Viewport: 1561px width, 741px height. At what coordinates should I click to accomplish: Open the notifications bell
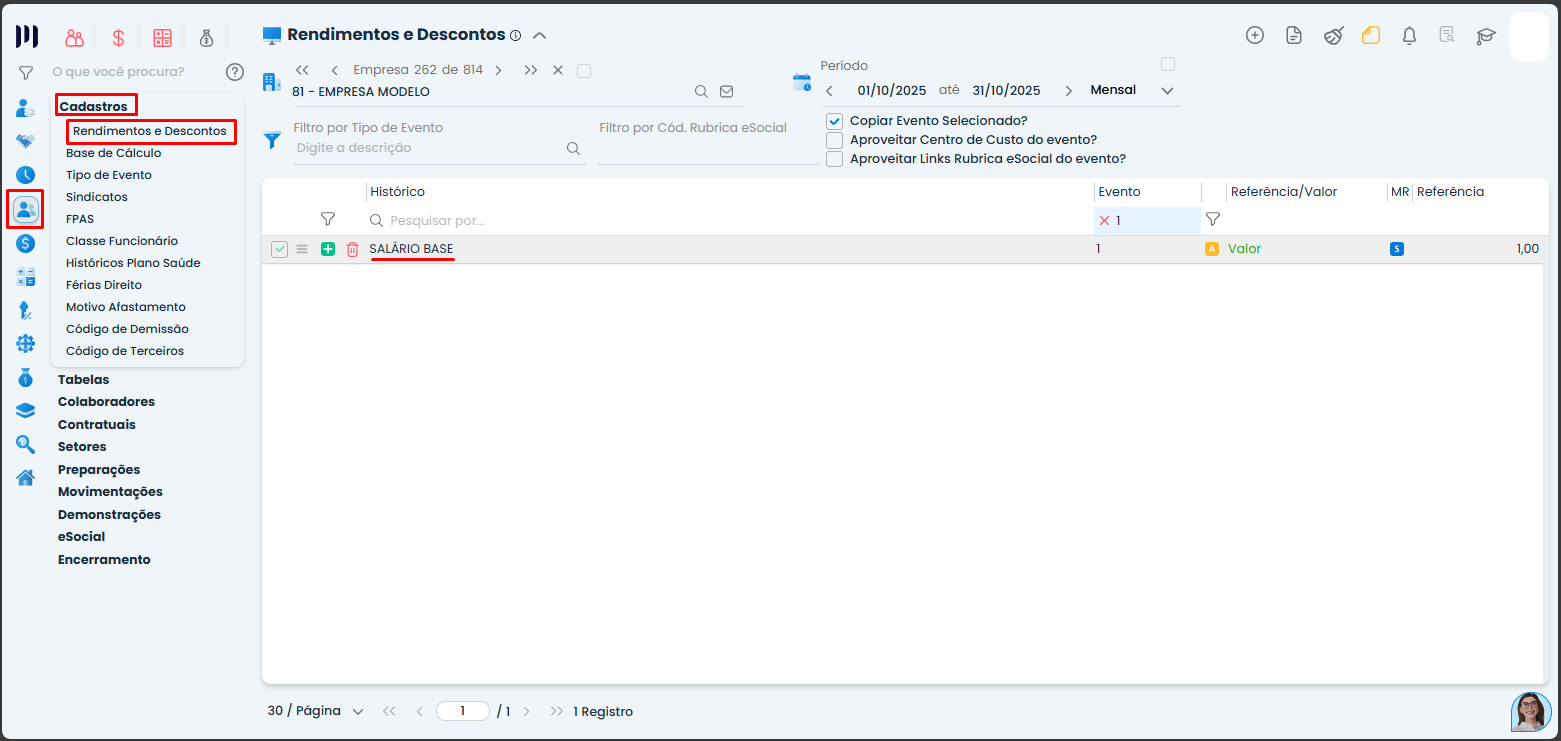point(1409,36)
